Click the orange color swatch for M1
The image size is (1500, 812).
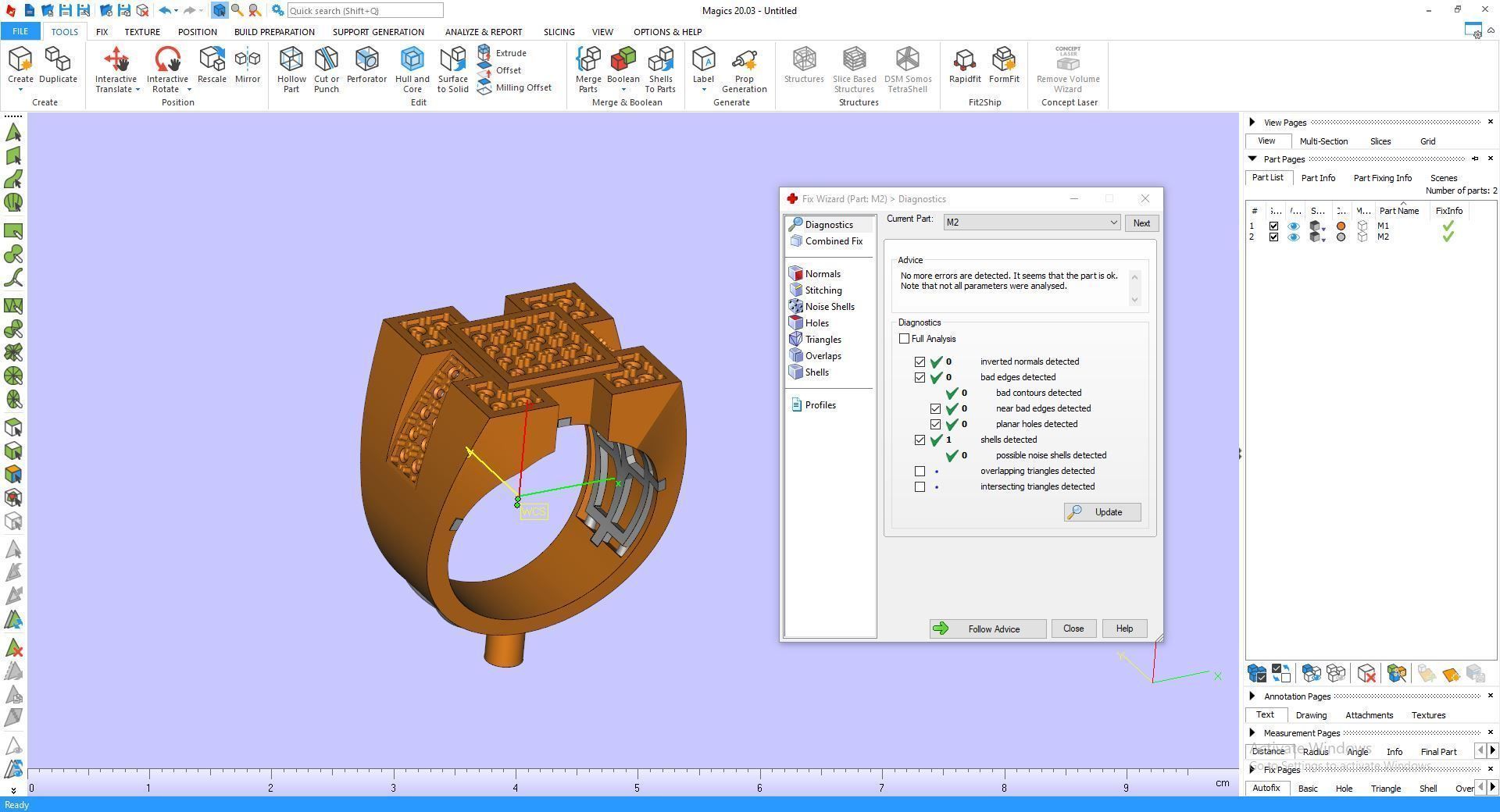[x=1341, y=226]
